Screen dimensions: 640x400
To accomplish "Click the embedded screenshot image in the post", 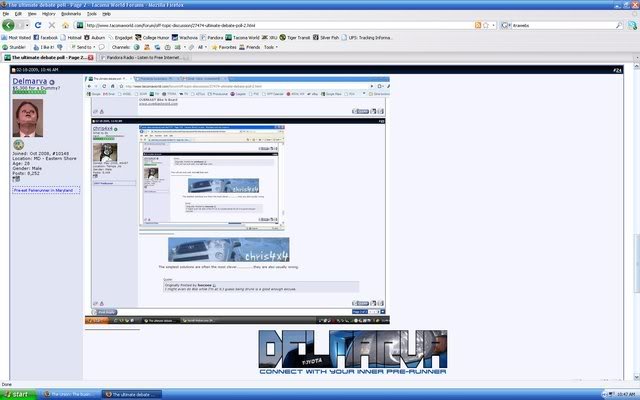I will click(x=237, y=200).
